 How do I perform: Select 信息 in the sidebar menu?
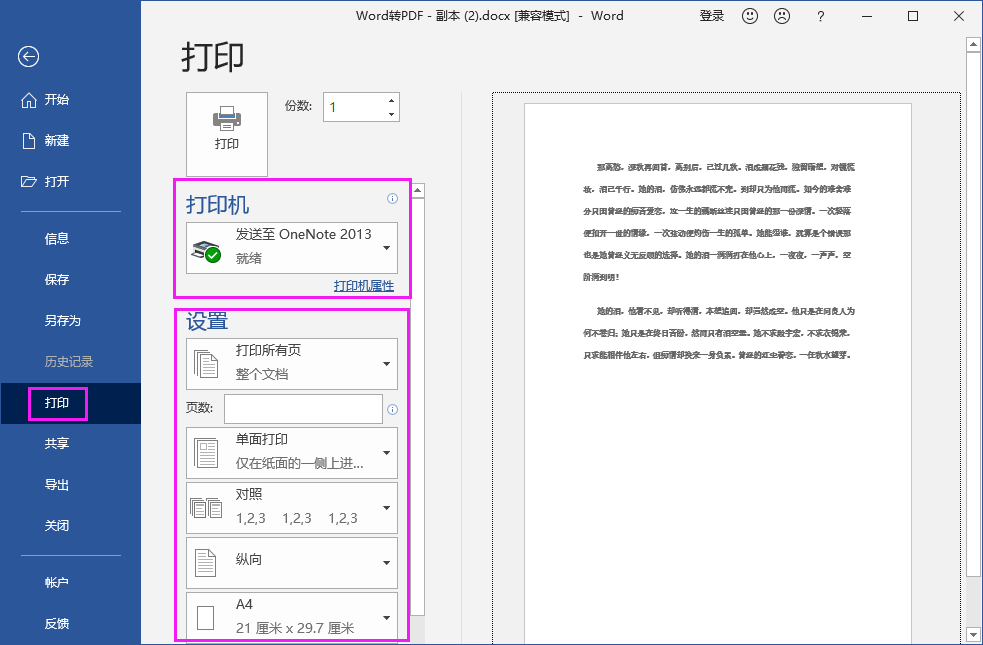[56, 238]
